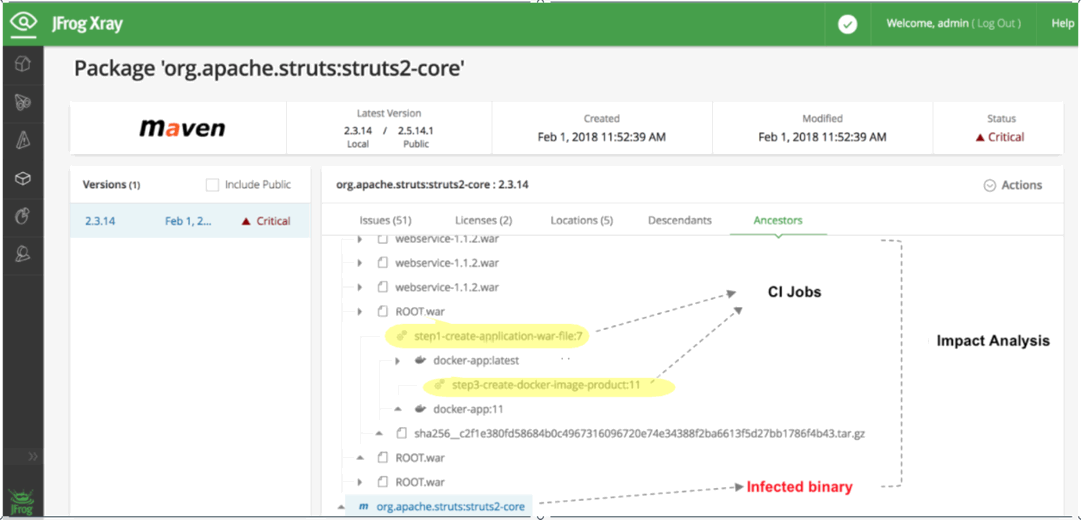1081x520 pixels.
Task: Select step3-create-docker-image-product:11 build node
Action: [545, 385]
